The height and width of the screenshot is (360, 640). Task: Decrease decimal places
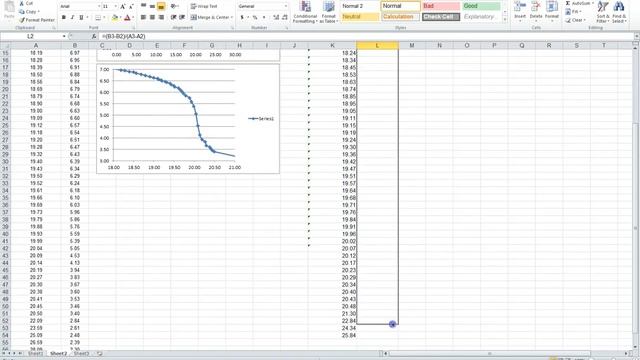pyautogui.click(x=284, y=18)
